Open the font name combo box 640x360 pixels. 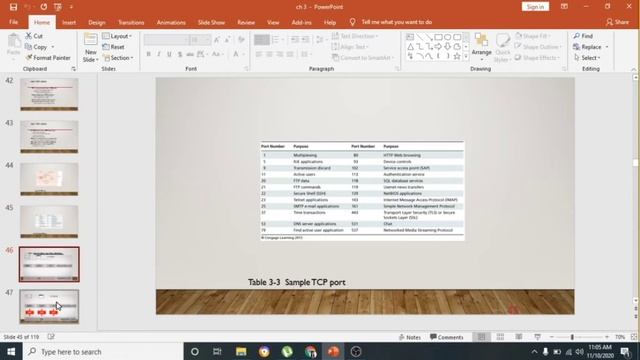point(166,40)
